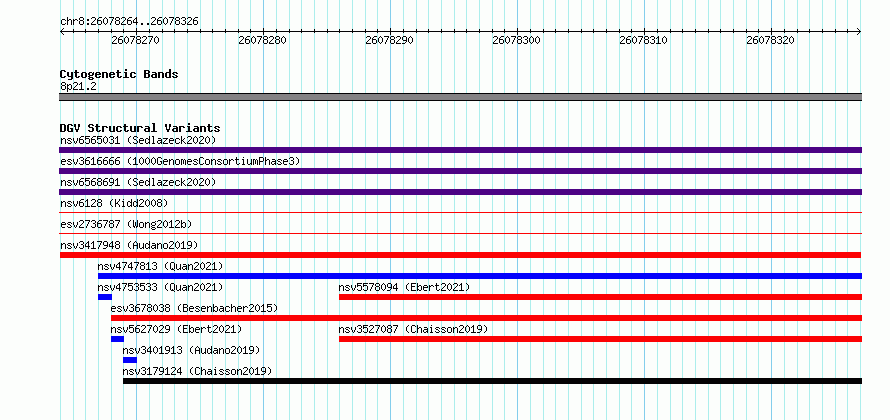Open variant nsv4753533 (Quan2021) label
Viewport: 890px width, 420px height.
[x=160, y=287]
